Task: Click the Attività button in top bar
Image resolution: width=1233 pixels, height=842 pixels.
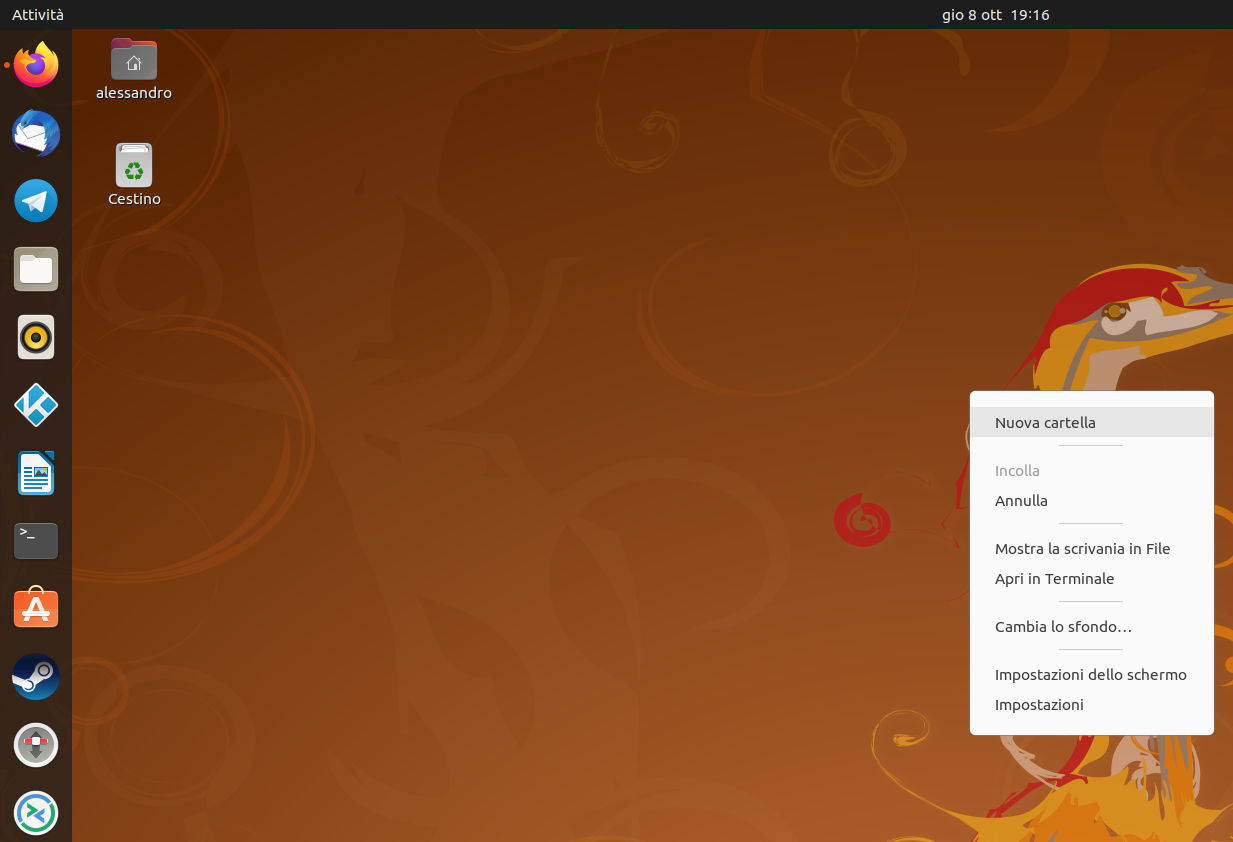Action: (38, 14)
